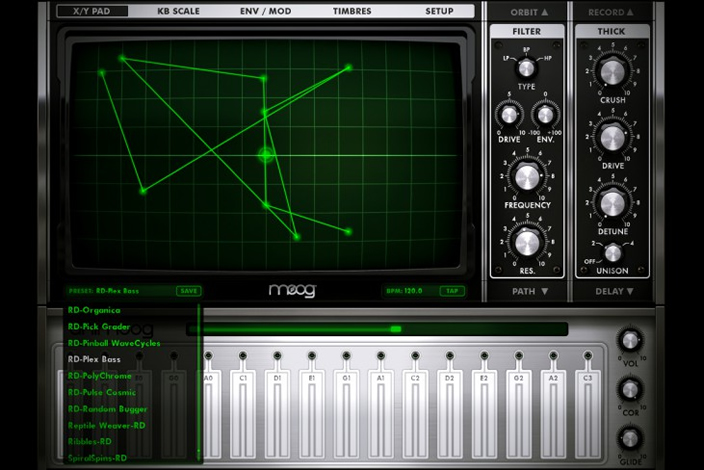Click the GLIDE knob
This screenshot has height=470, width=704.
[x=630, y=439]
